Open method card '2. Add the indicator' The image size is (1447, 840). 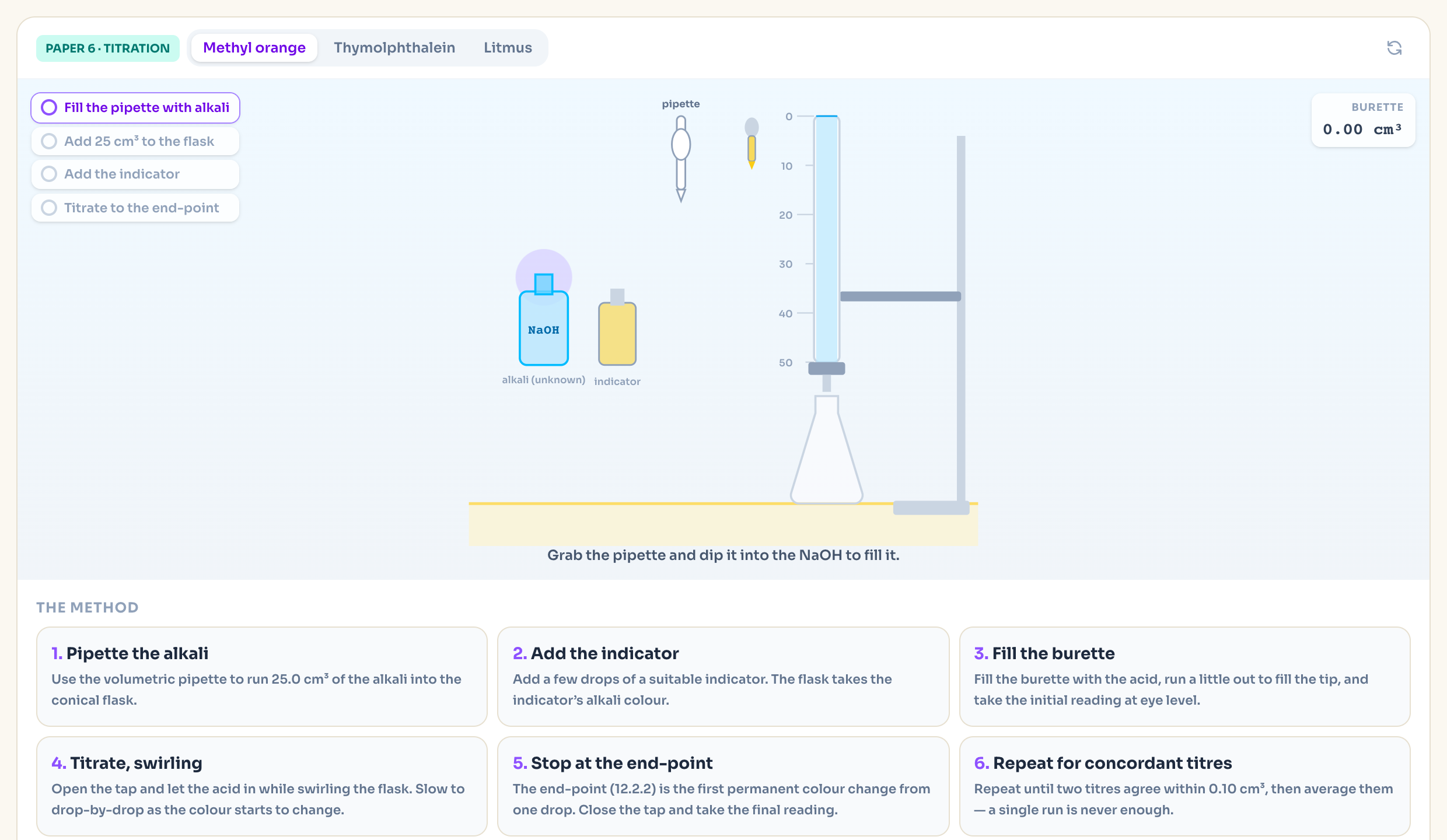pyautogui.click(x=723, y=677)
